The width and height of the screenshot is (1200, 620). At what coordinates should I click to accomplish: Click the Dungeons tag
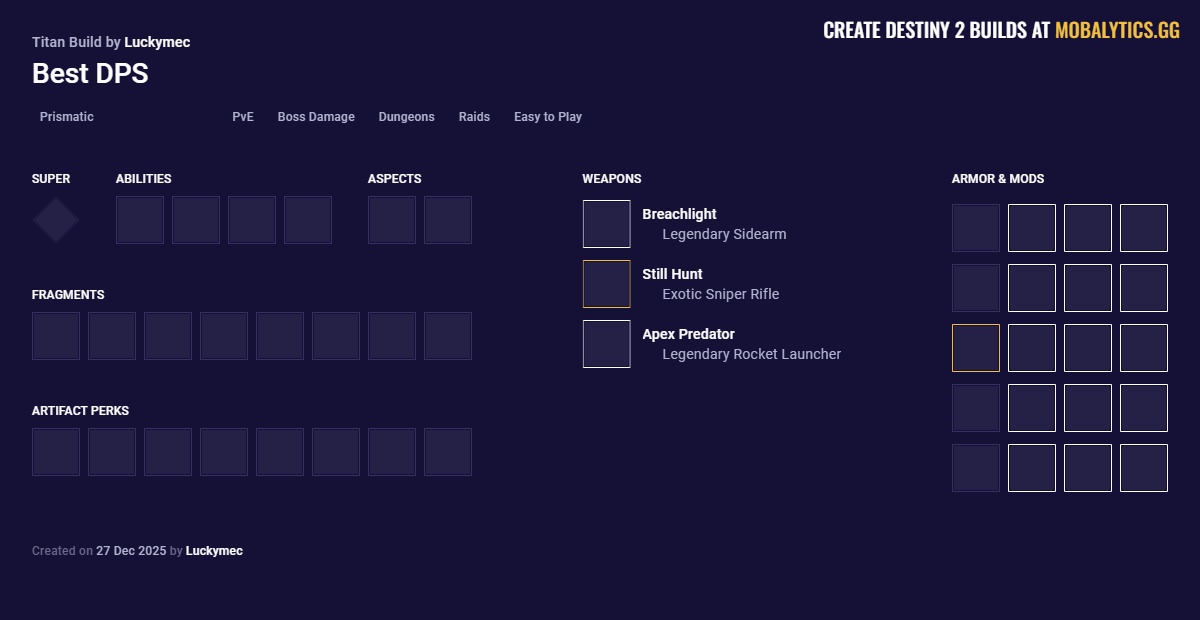coord(406,117)
